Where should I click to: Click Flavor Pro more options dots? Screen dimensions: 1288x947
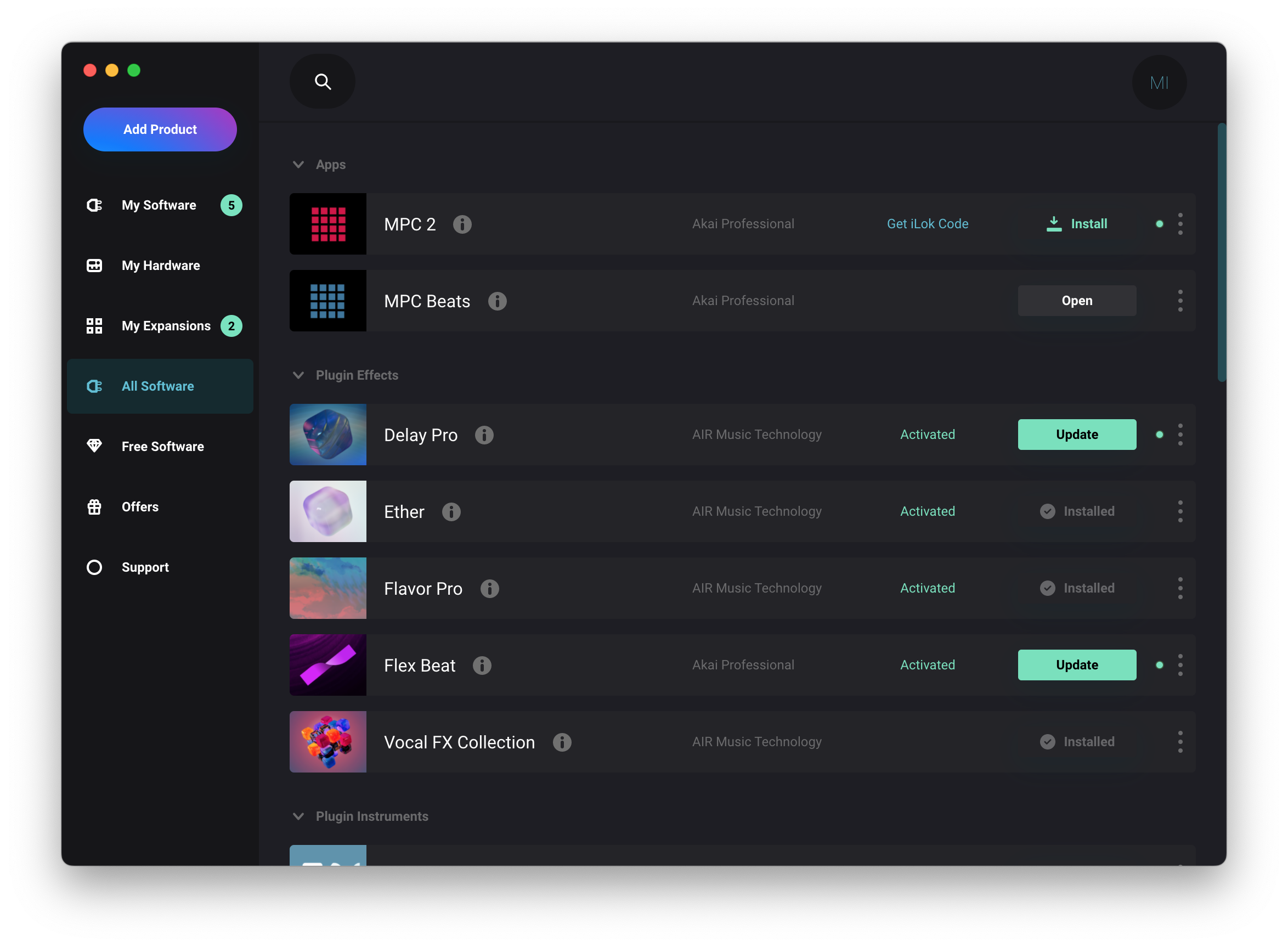1180,588
